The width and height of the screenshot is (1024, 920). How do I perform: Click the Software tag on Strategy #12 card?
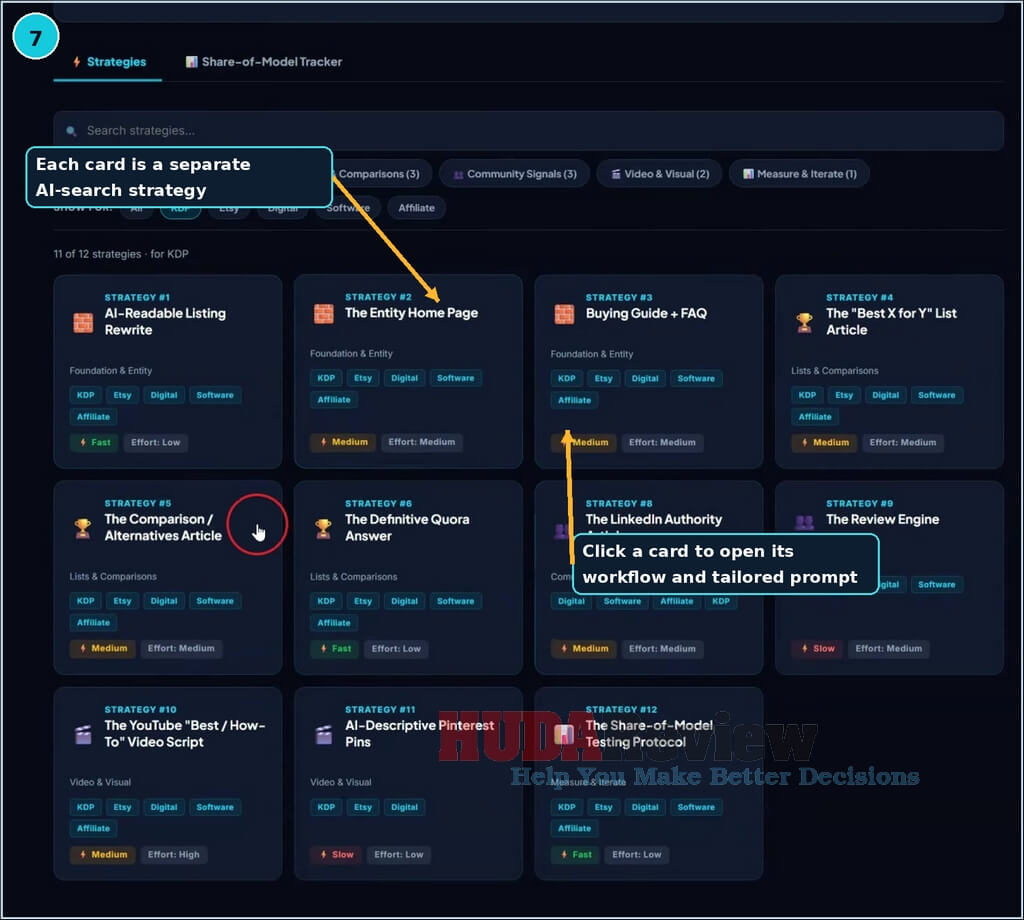click(x=696, y=808)
